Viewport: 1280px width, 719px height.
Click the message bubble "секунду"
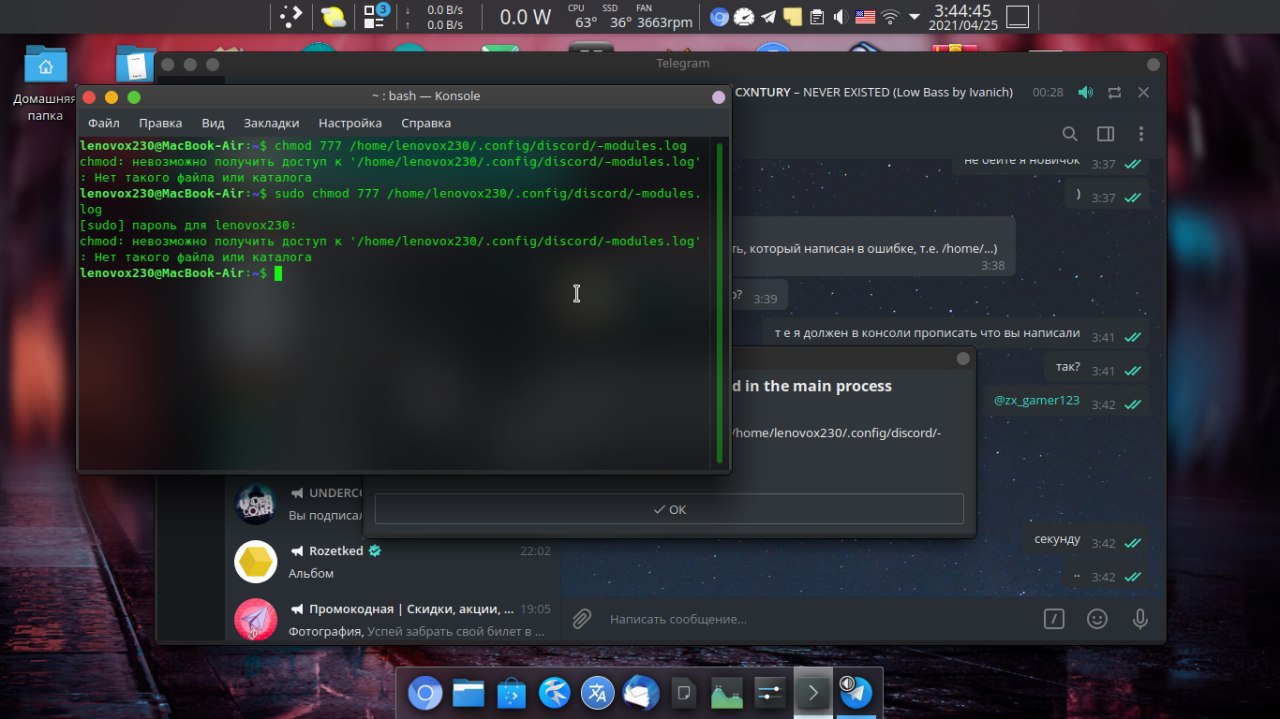pyautogui.click(x=1086, y=541)
